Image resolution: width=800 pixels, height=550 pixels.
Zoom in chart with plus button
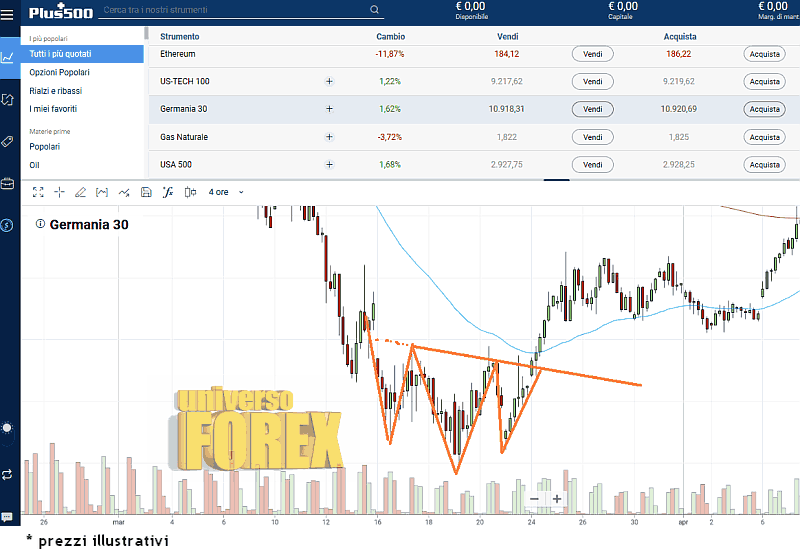click(x=557, y=498)
